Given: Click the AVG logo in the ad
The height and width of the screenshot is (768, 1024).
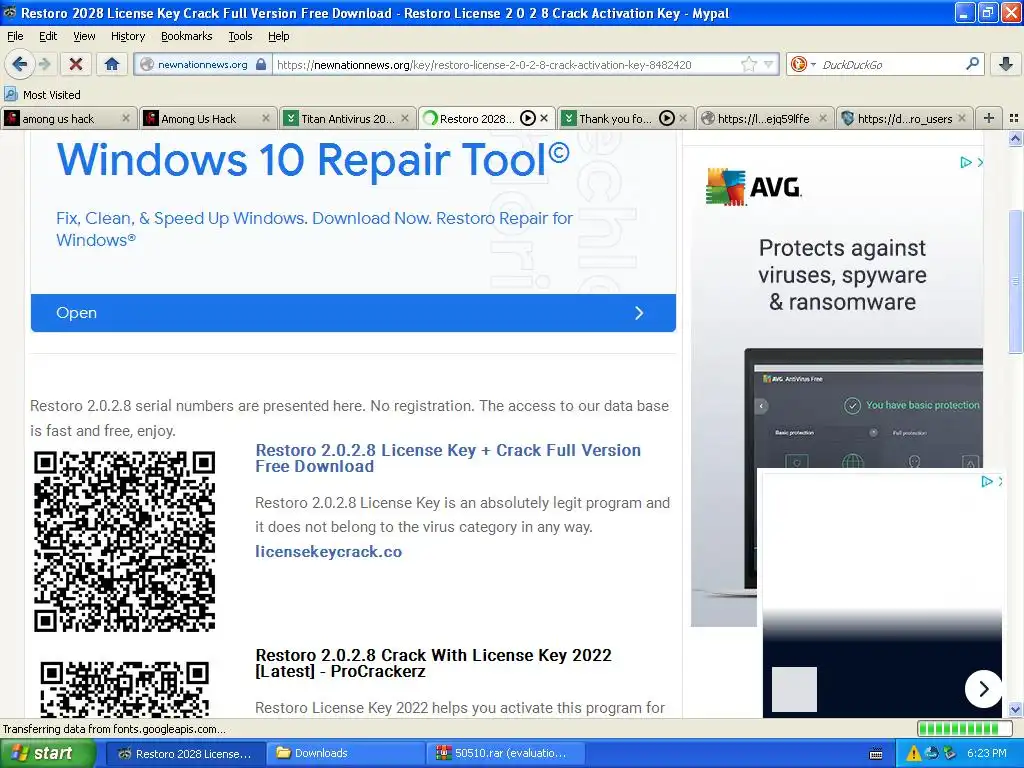Looking at the screenshot, I should pos(754,187).
